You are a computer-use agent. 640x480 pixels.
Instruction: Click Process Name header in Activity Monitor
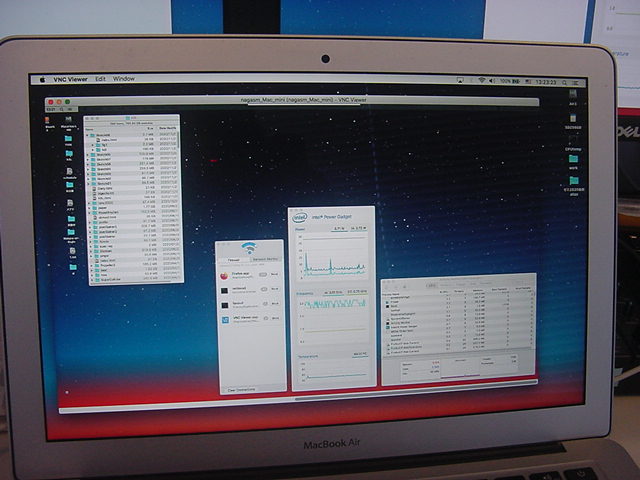click(x=391, y=294)
